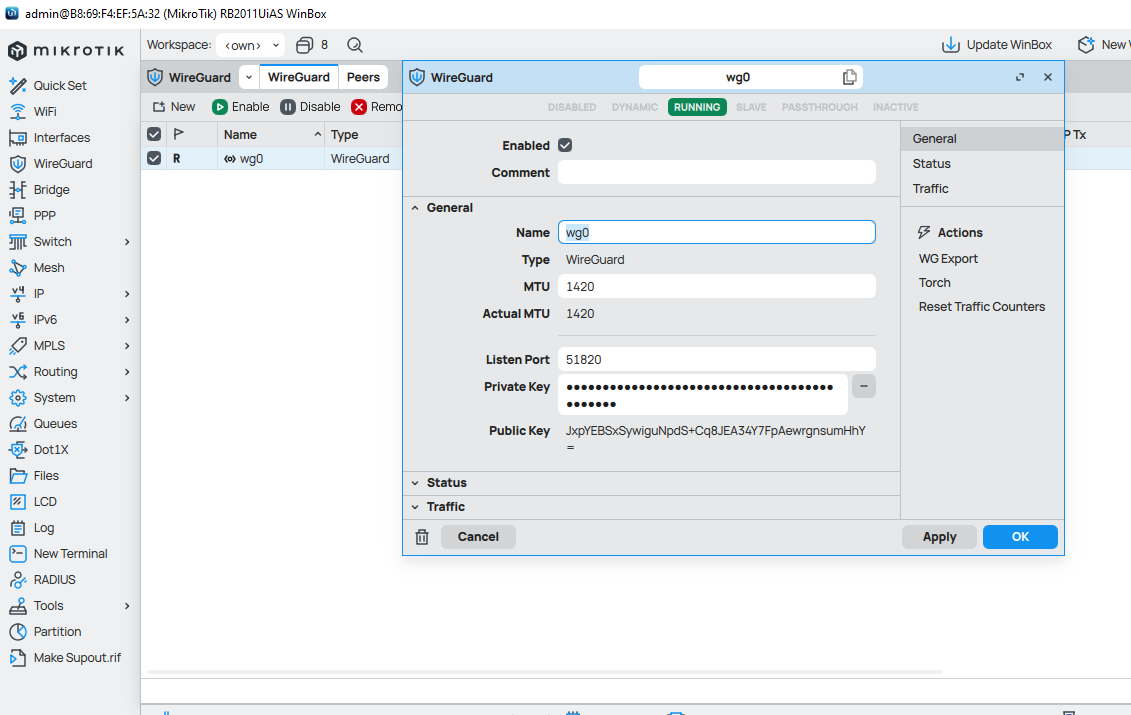This screenshot has height=715, width=1131.
Task: Click Update WinBox
Action: click(x=997, y=45)
